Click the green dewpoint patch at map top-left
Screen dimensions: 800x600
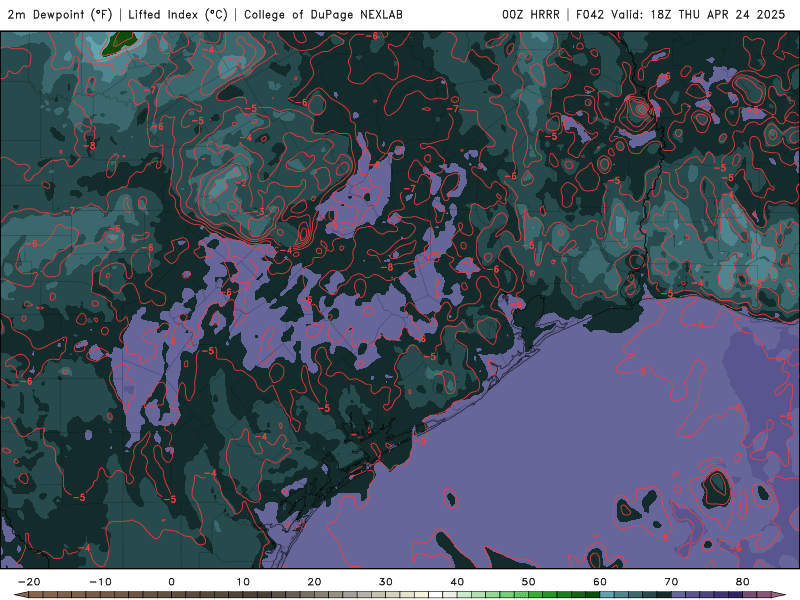(x=117, y=43)
